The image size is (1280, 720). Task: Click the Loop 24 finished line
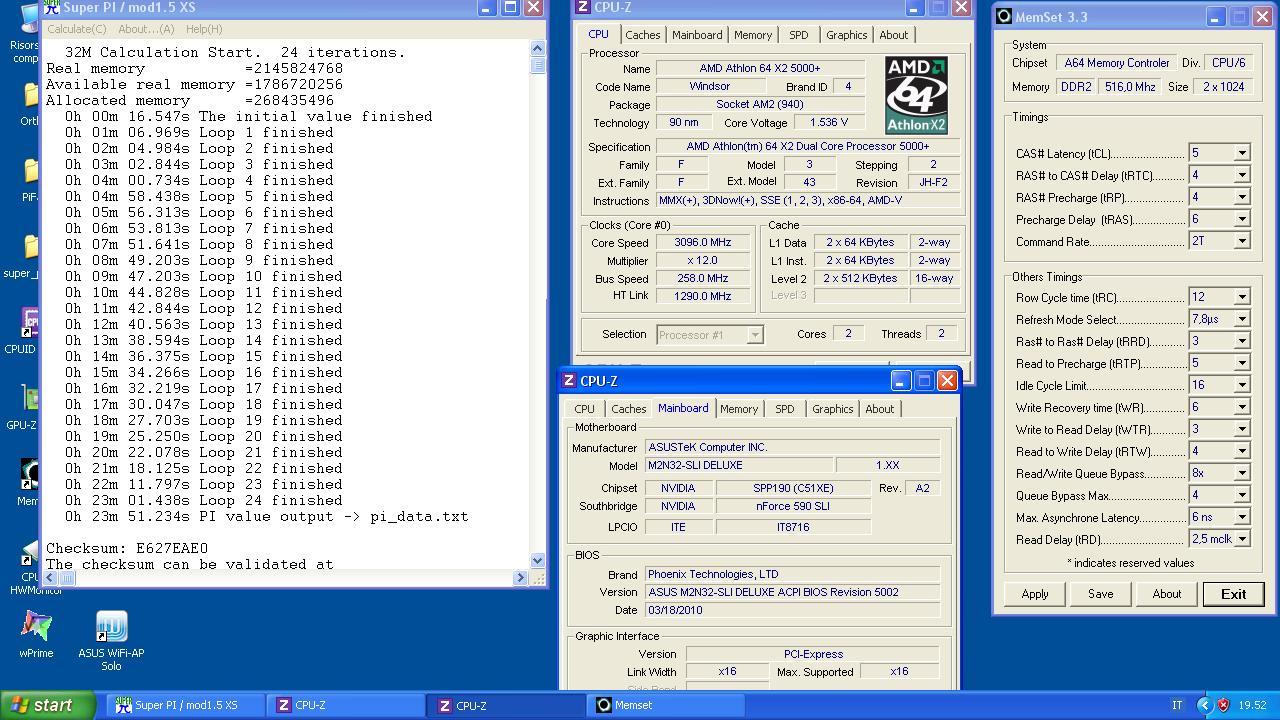[x=204, y=500]
